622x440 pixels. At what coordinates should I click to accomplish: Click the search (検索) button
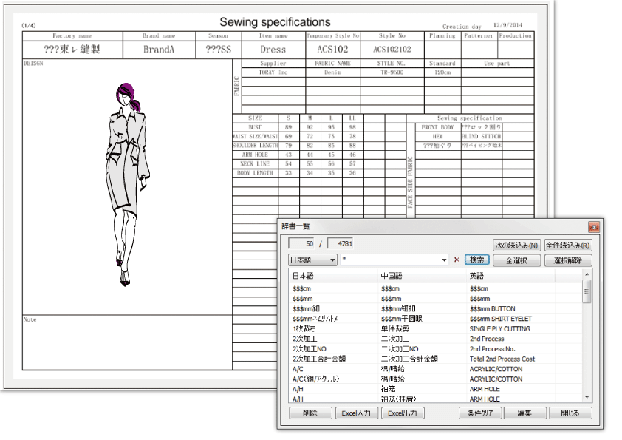coord(476,260)
